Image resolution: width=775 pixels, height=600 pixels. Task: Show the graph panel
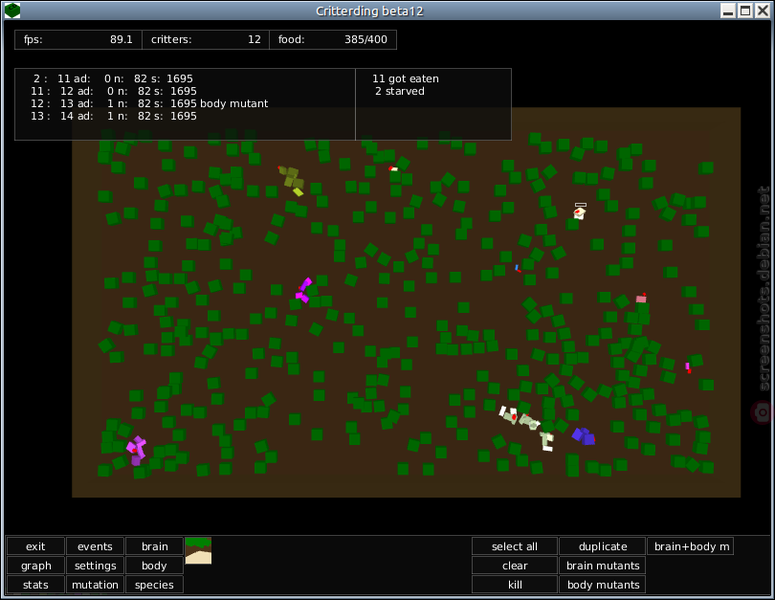click(36, 565)
